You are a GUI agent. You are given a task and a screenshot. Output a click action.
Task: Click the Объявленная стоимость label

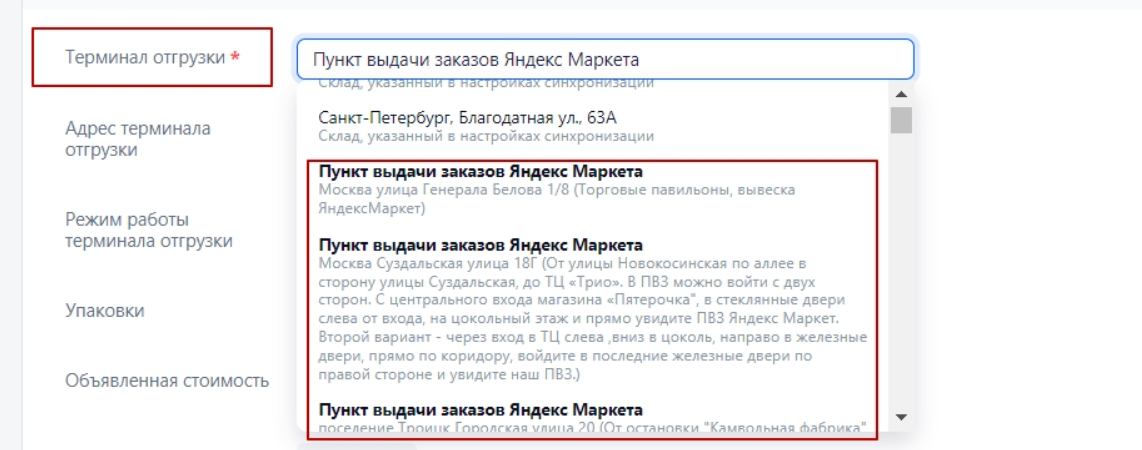pos(168,380)
